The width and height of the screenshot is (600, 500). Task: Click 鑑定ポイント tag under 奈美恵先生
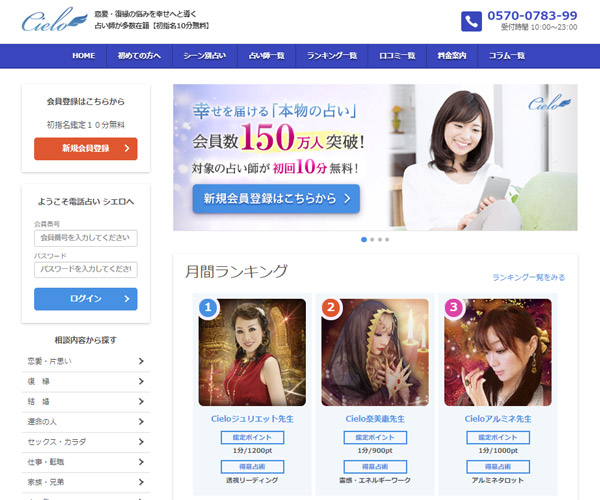(x=375, y=437)
